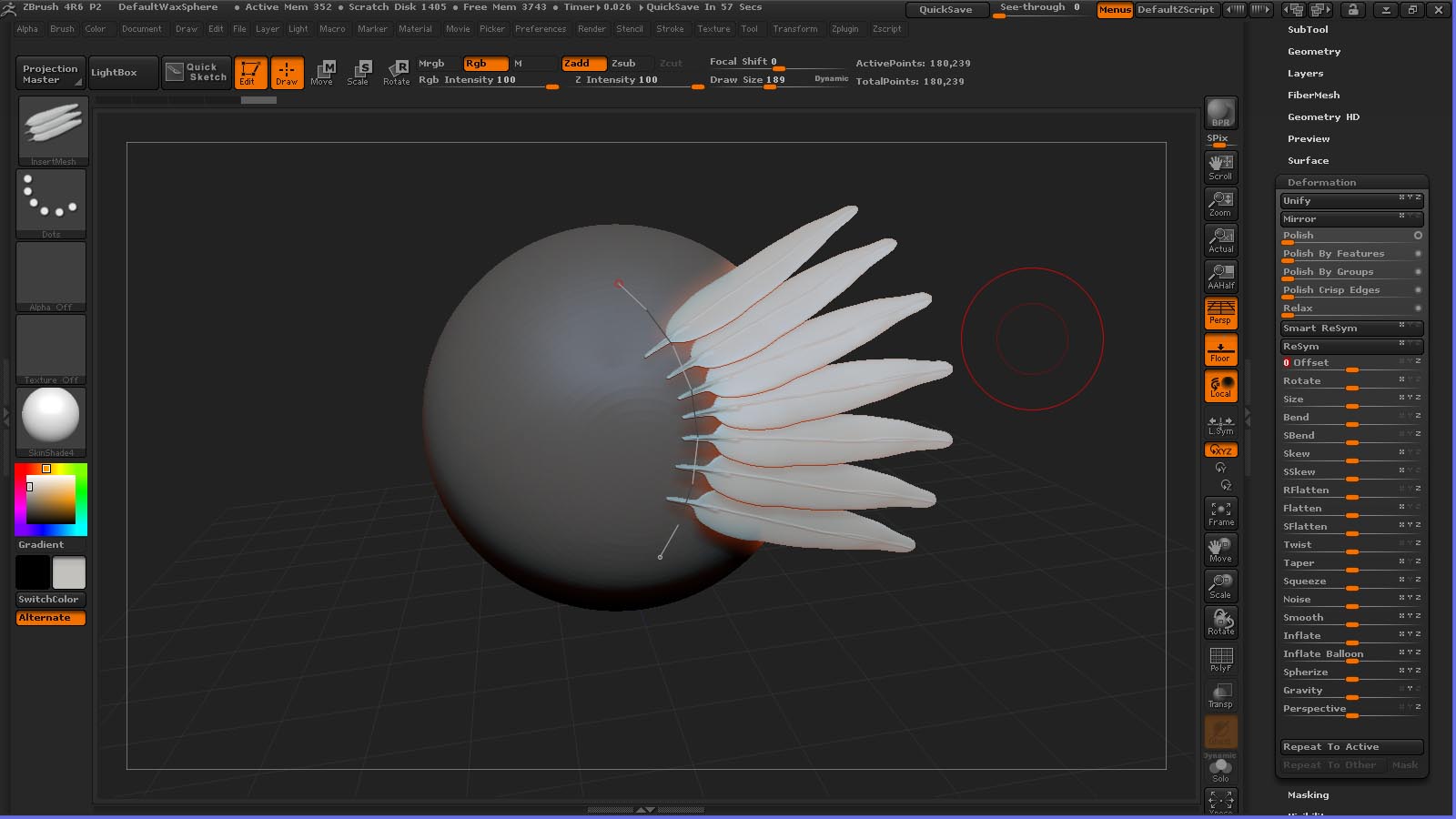Viewport: 1456px width, 819px height.
Task: Click the AAHalf zoom icon
Action: (1220, 276)
